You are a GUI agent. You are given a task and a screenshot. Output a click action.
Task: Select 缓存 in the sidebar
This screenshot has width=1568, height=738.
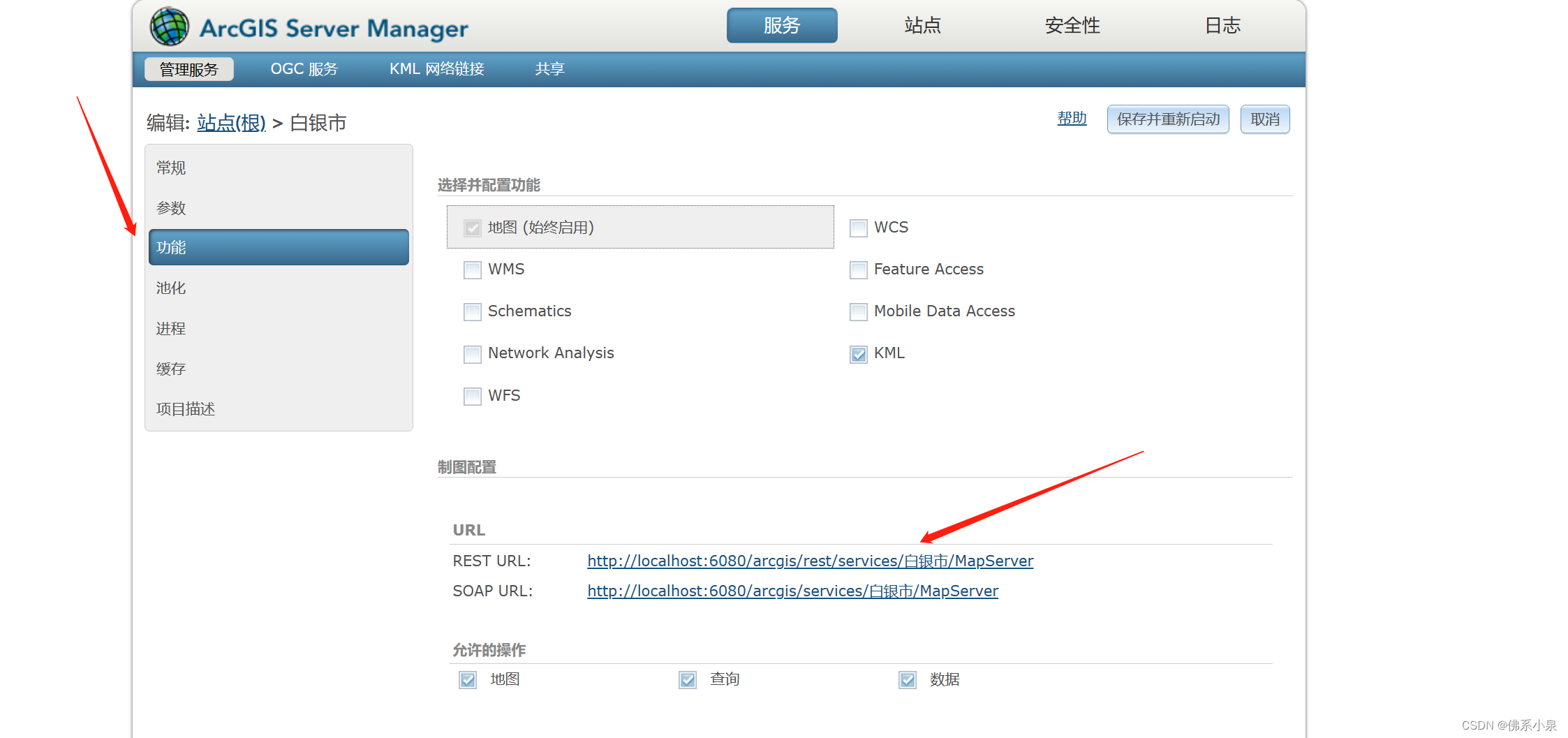[x=170, y=369]
